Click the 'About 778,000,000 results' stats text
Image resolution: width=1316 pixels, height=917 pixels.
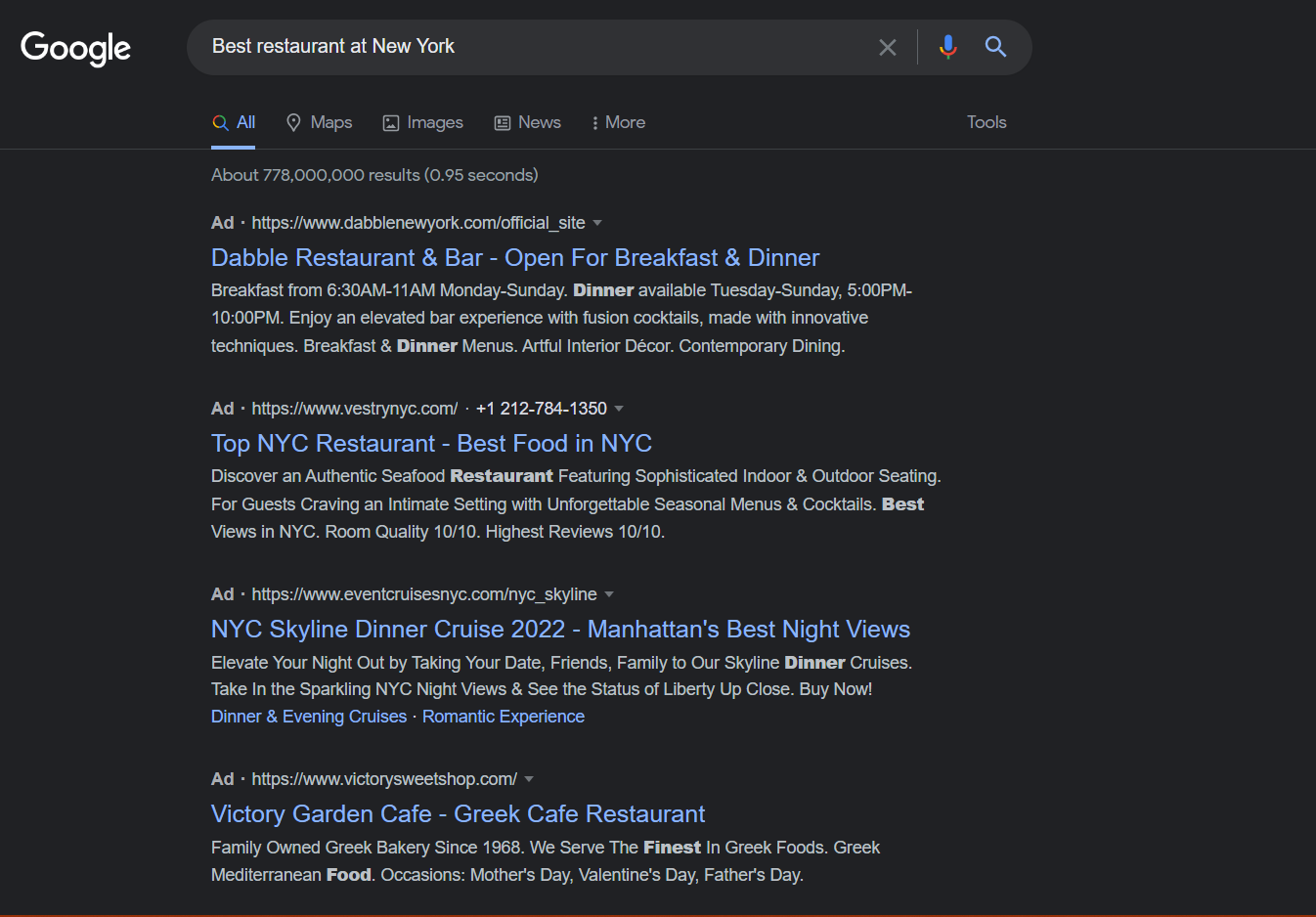[x=374, y=175]
